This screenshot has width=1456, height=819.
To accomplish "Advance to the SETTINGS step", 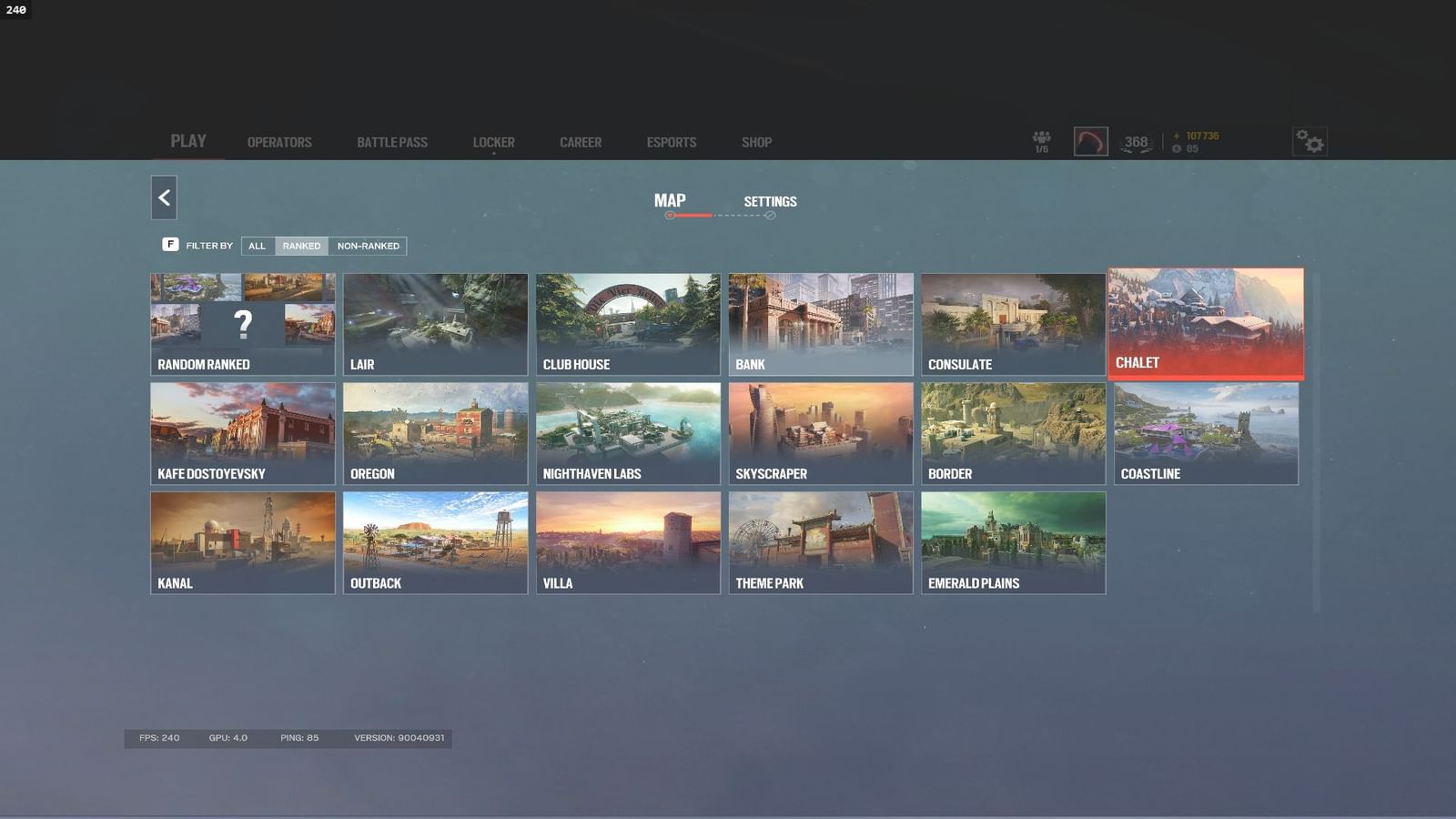I will coord(770,201).
